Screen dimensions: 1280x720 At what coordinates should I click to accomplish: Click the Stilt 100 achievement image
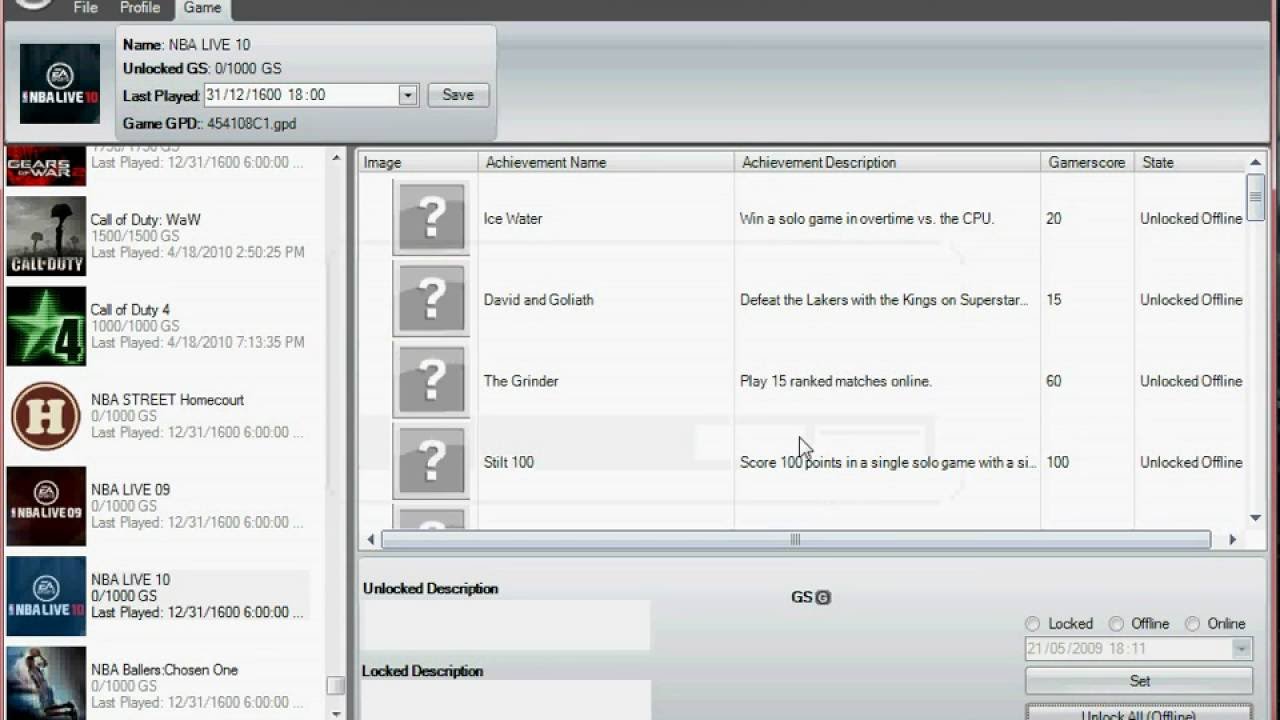tap(431, 460)
